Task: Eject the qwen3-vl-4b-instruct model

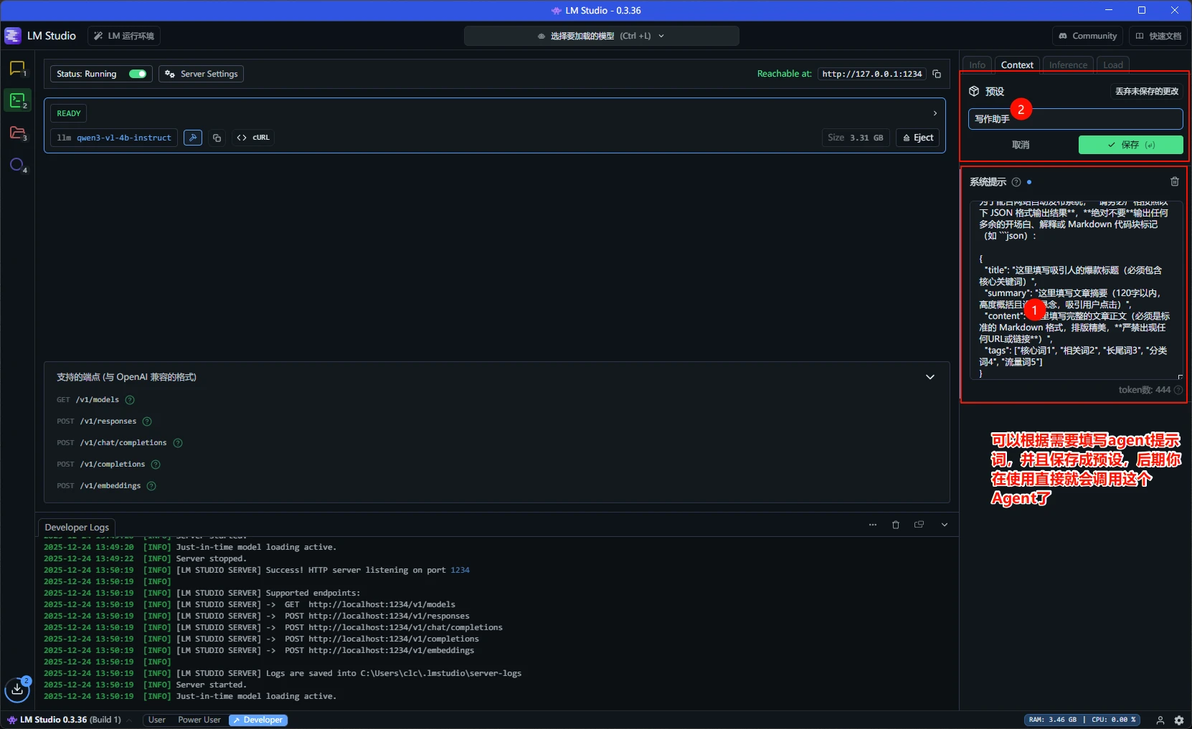Action: [x=918, y=138]
